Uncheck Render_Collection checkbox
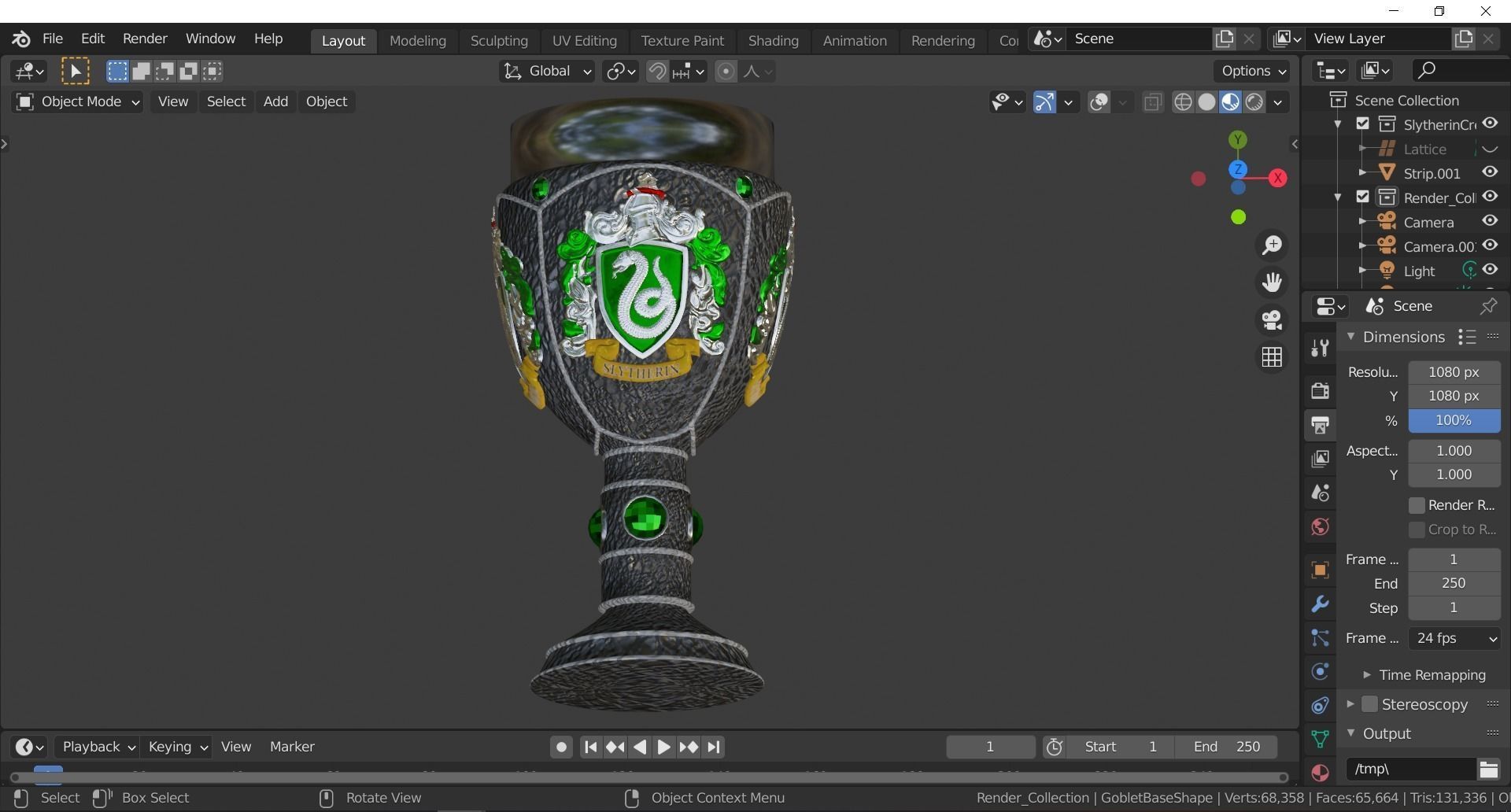Image resolution: width=1511 pixels, height=812 pixels. point(1363,197)
